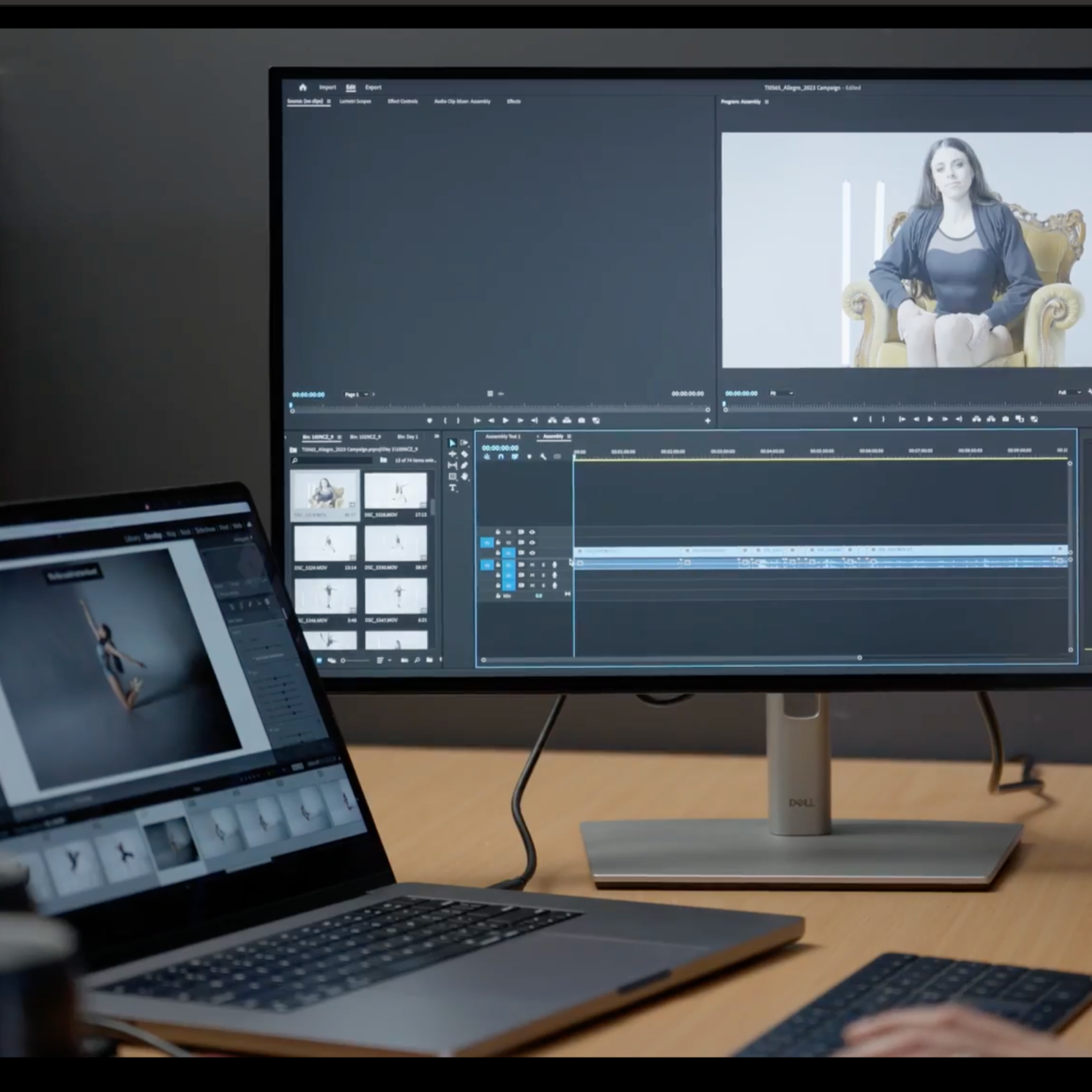Click the Find magnifier in bin footer
This screenshot has height=1092, width=1092.
pos(417,661)
